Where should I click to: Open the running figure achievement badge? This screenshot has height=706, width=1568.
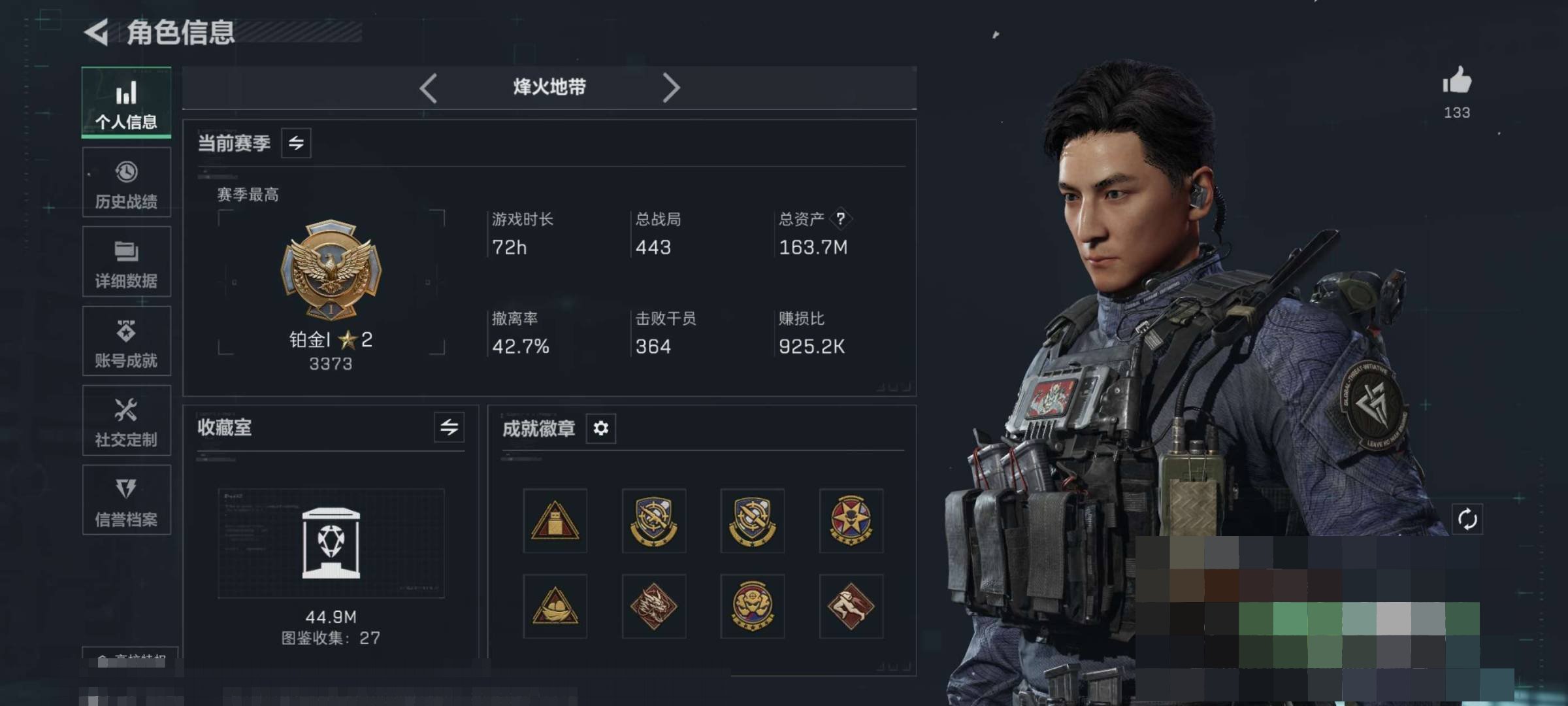tap(851, 606)
